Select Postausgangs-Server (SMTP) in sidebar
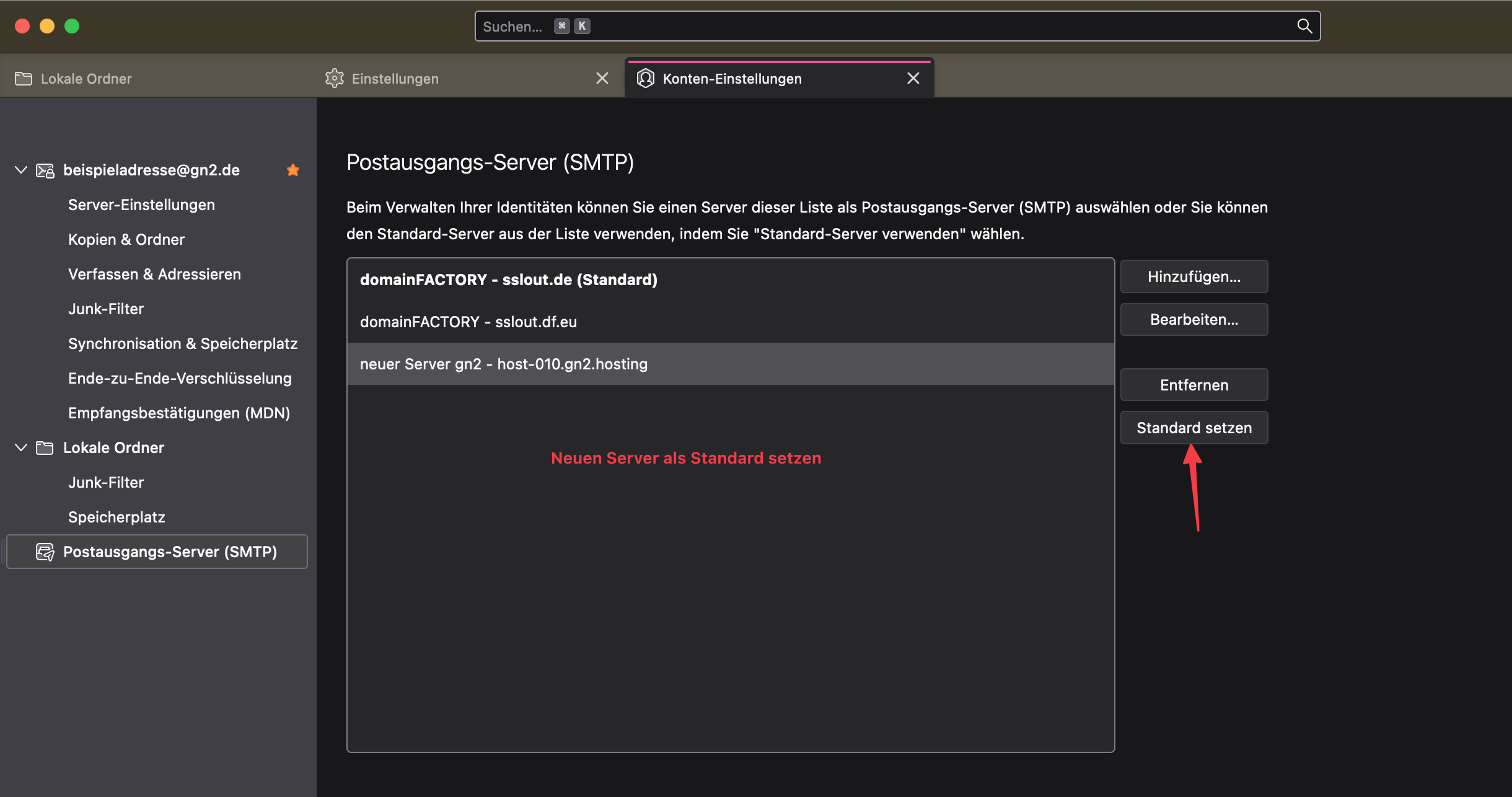The image size is (1512, 797). [x=157, y=552]
